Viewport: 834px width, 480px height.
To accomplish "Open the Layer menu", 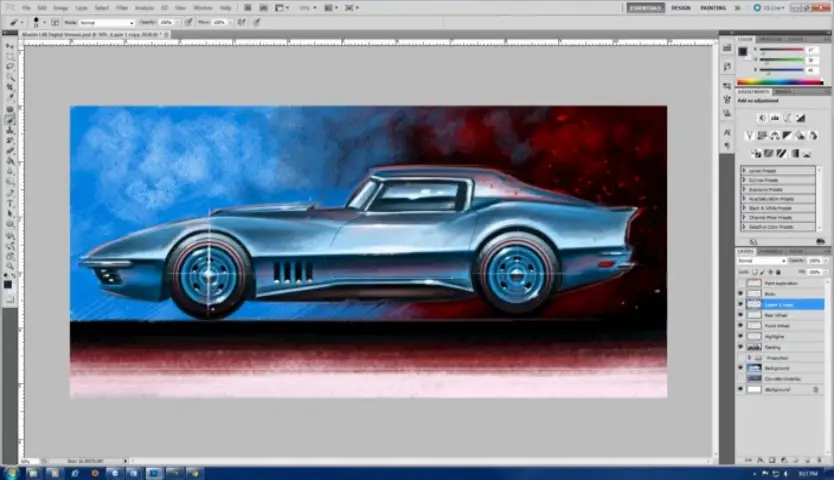I will click(x=81, y=8).
